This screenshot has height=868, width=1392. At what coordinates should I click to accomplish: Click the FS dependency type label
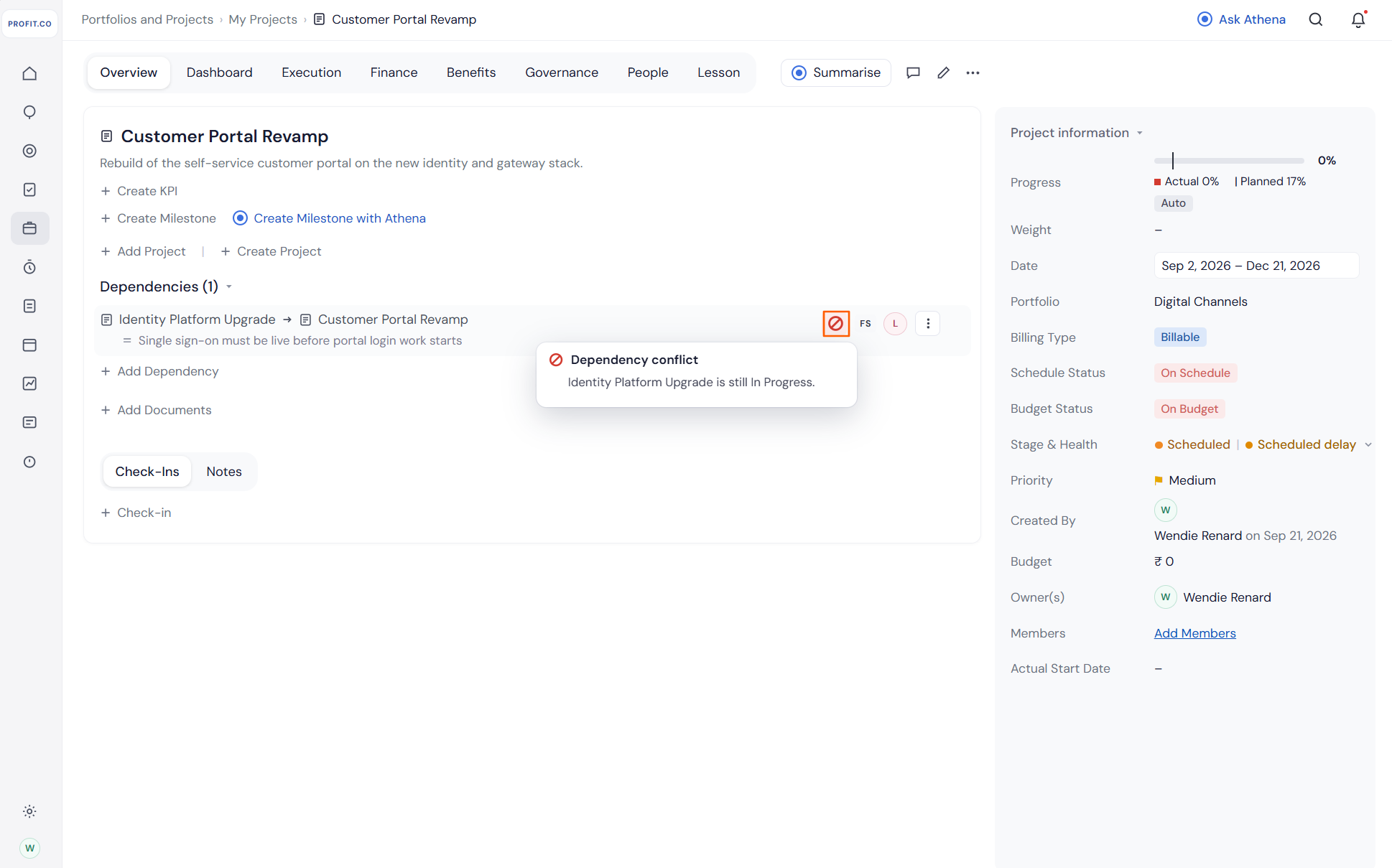click(866, 324)
